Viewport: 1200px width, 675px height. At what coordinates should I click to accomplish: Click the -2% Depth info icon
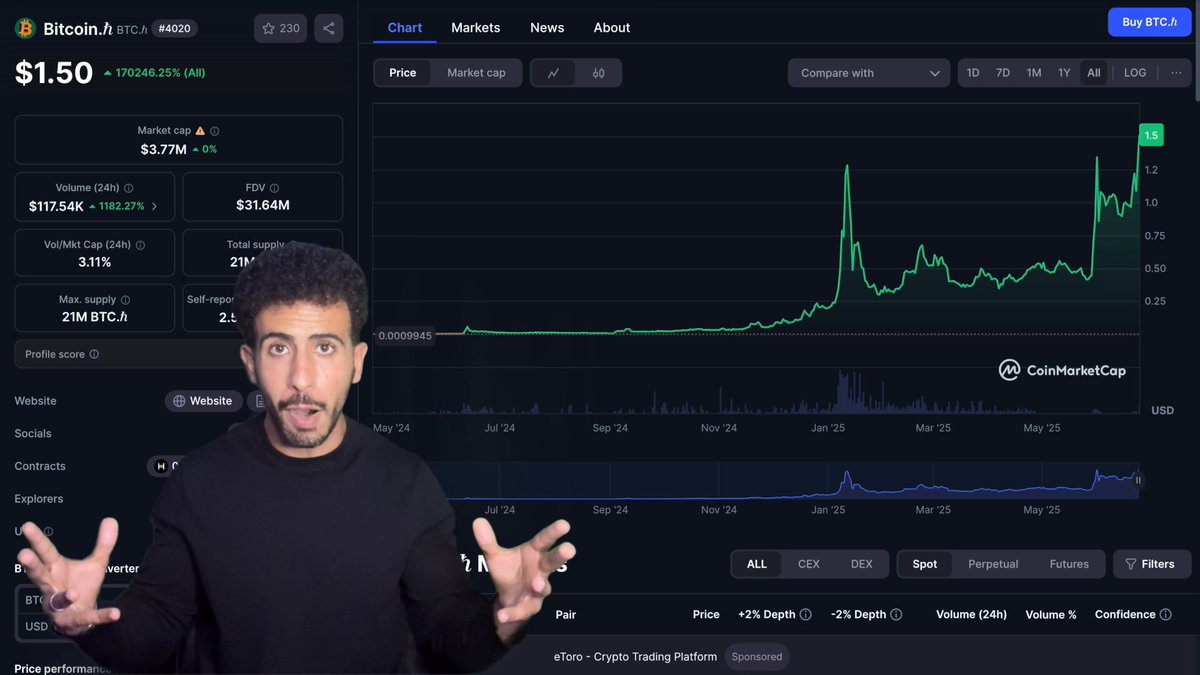[x=897, y=615]
